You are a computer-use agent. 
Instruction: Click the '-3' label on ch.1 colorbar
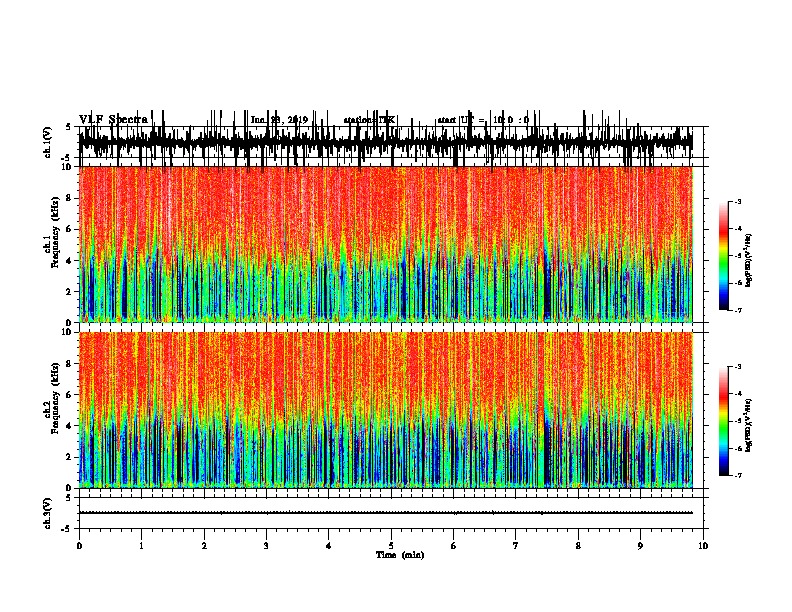click(x=738, y=201)
